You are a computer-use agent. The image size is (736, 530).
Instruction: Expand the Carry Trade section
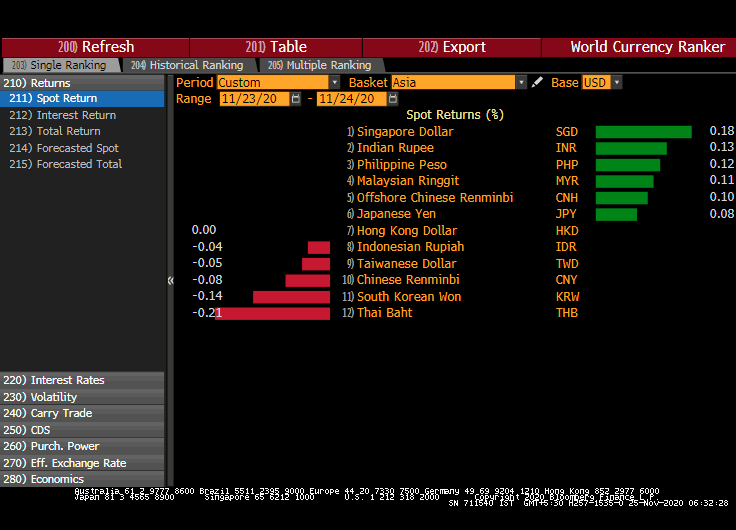[x=82, y=413]
